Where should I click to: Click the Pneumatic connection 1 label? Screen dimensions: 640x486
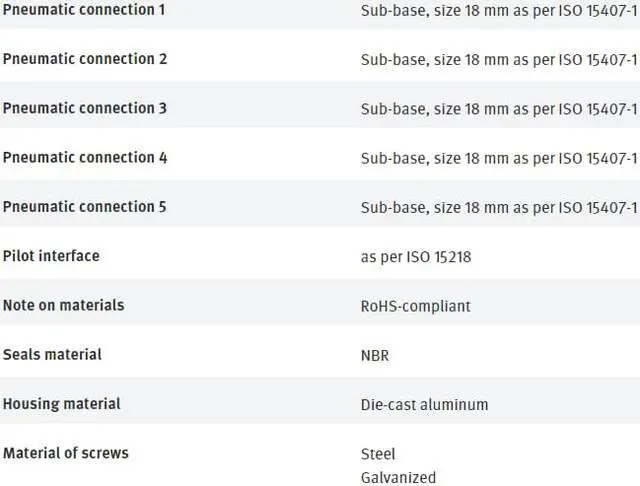tap(85, 9)
